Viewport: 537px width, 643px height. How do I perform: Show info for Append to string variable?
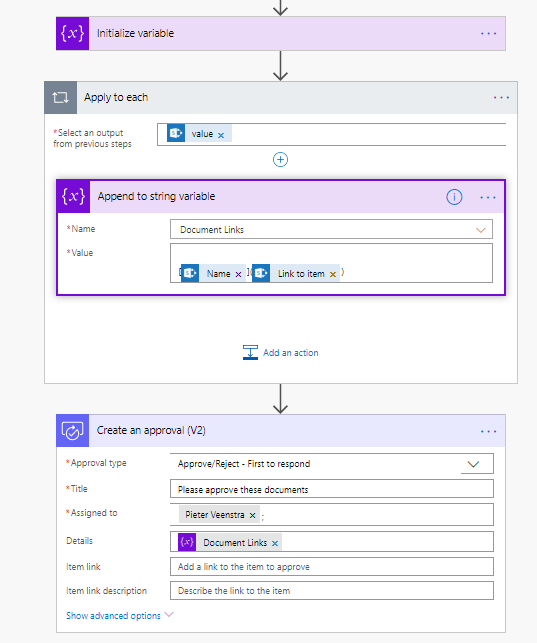pyautogui.click(x=454, y=197)
